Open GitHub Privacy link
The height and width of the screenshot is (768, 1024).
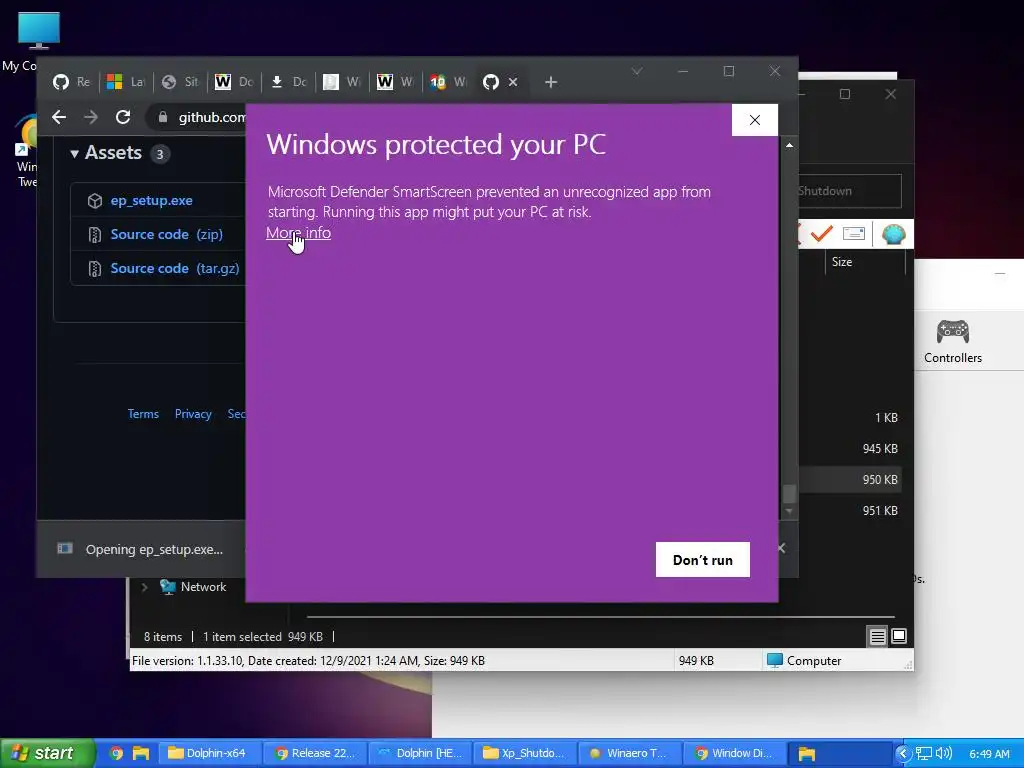coord(193,414)
